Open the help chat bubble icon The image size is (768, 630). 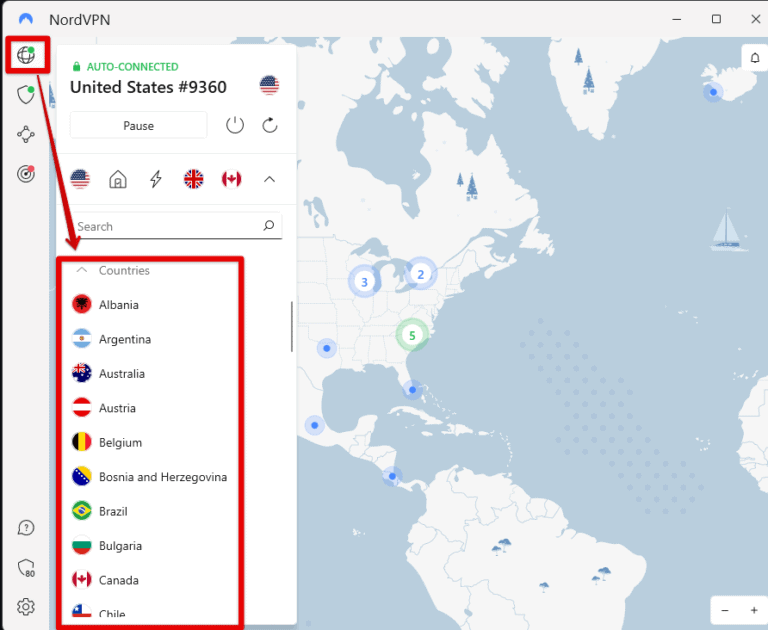point(26,528)
